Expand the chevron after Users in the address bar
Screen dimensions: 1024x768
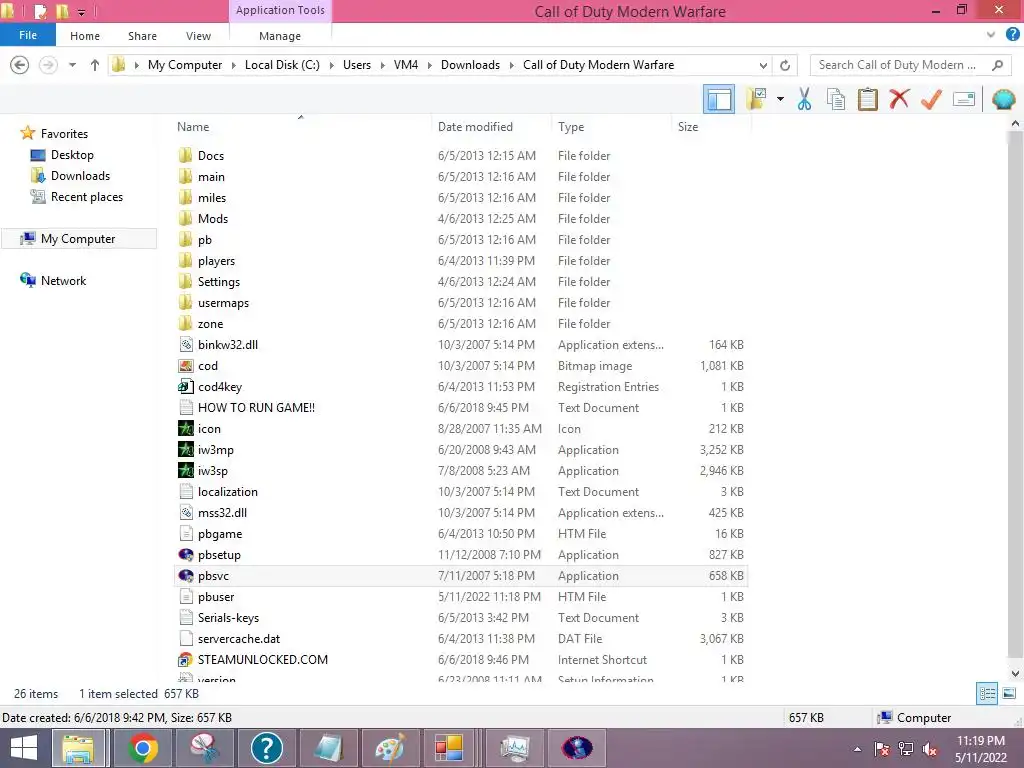(382, 65)
